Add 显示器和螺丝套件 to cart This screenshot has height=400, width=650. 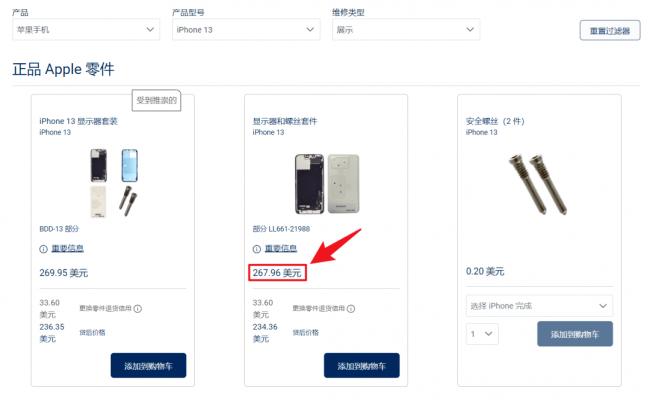(x=361, y=366)
